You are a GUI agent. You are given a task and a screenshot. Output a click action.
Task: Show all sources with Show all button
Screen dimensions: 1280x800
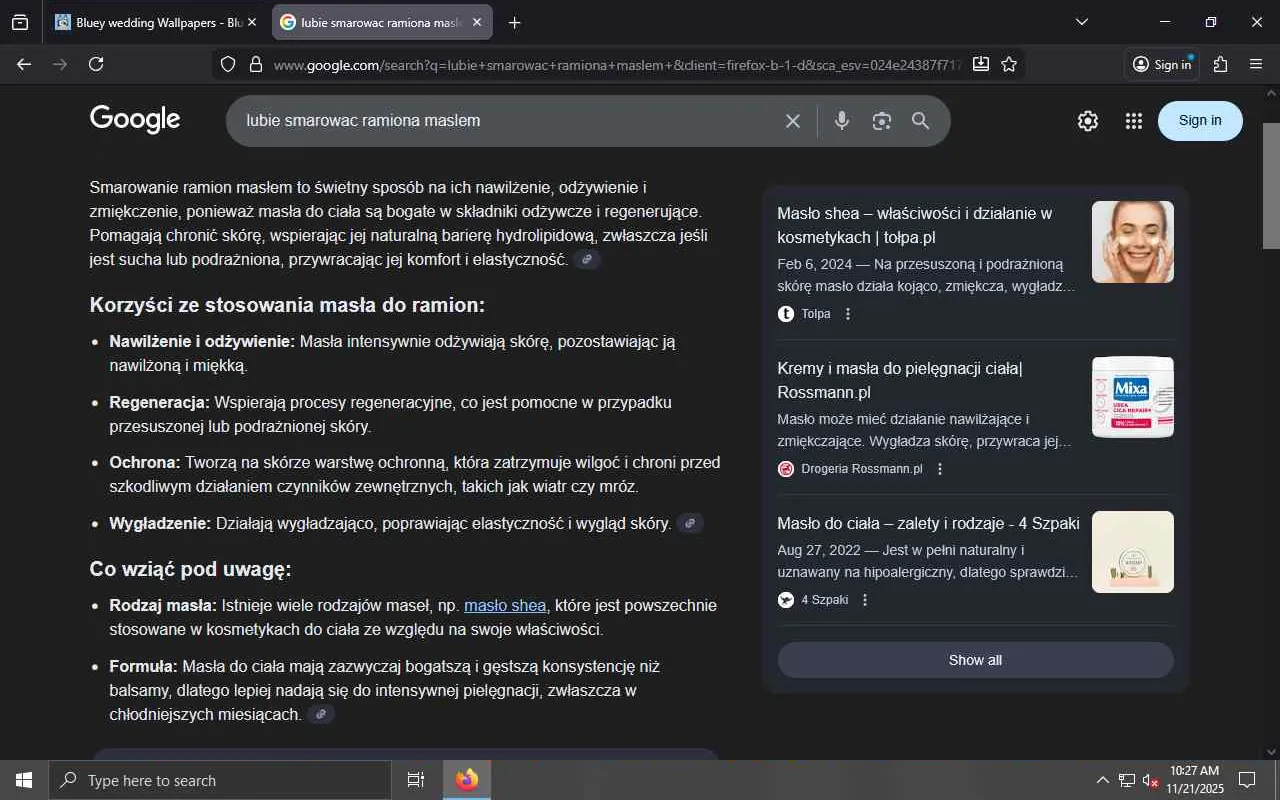[975, 660]
